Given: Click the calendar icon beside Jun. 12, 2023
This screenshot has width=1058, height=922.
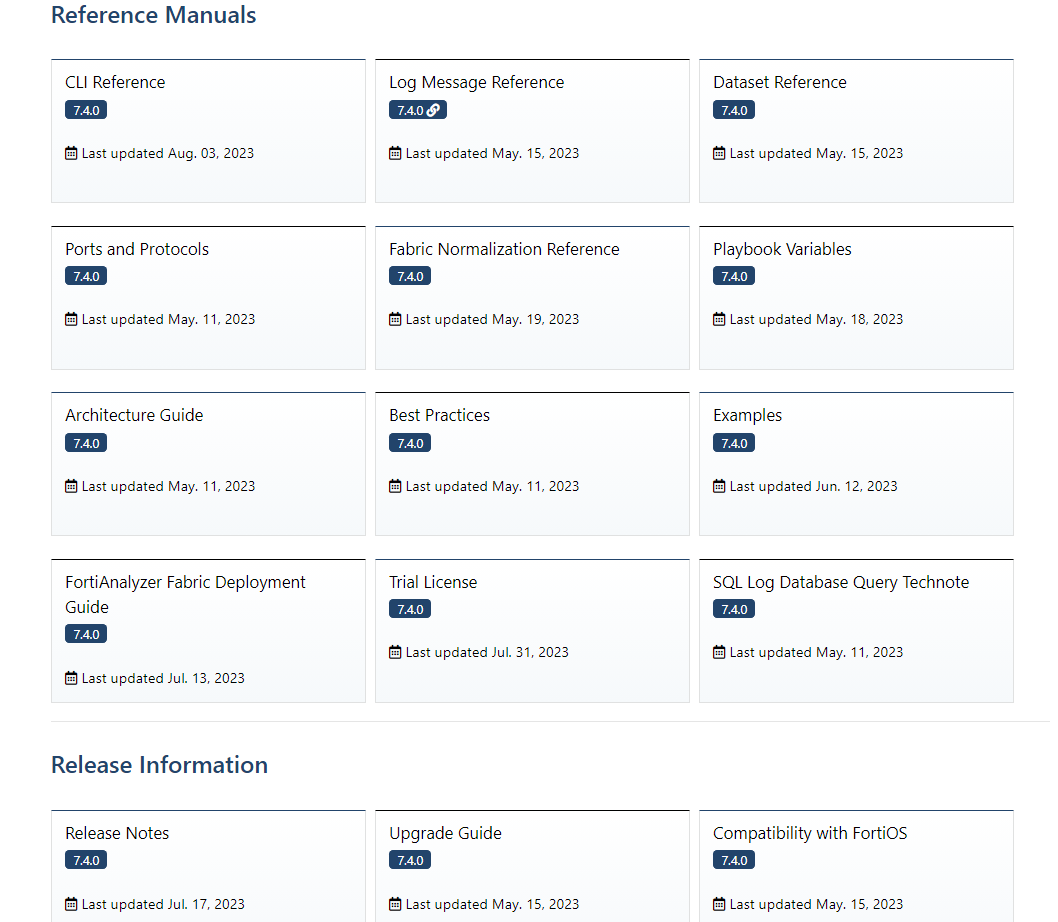Looking at the screenshot, I should coord(719,486).
